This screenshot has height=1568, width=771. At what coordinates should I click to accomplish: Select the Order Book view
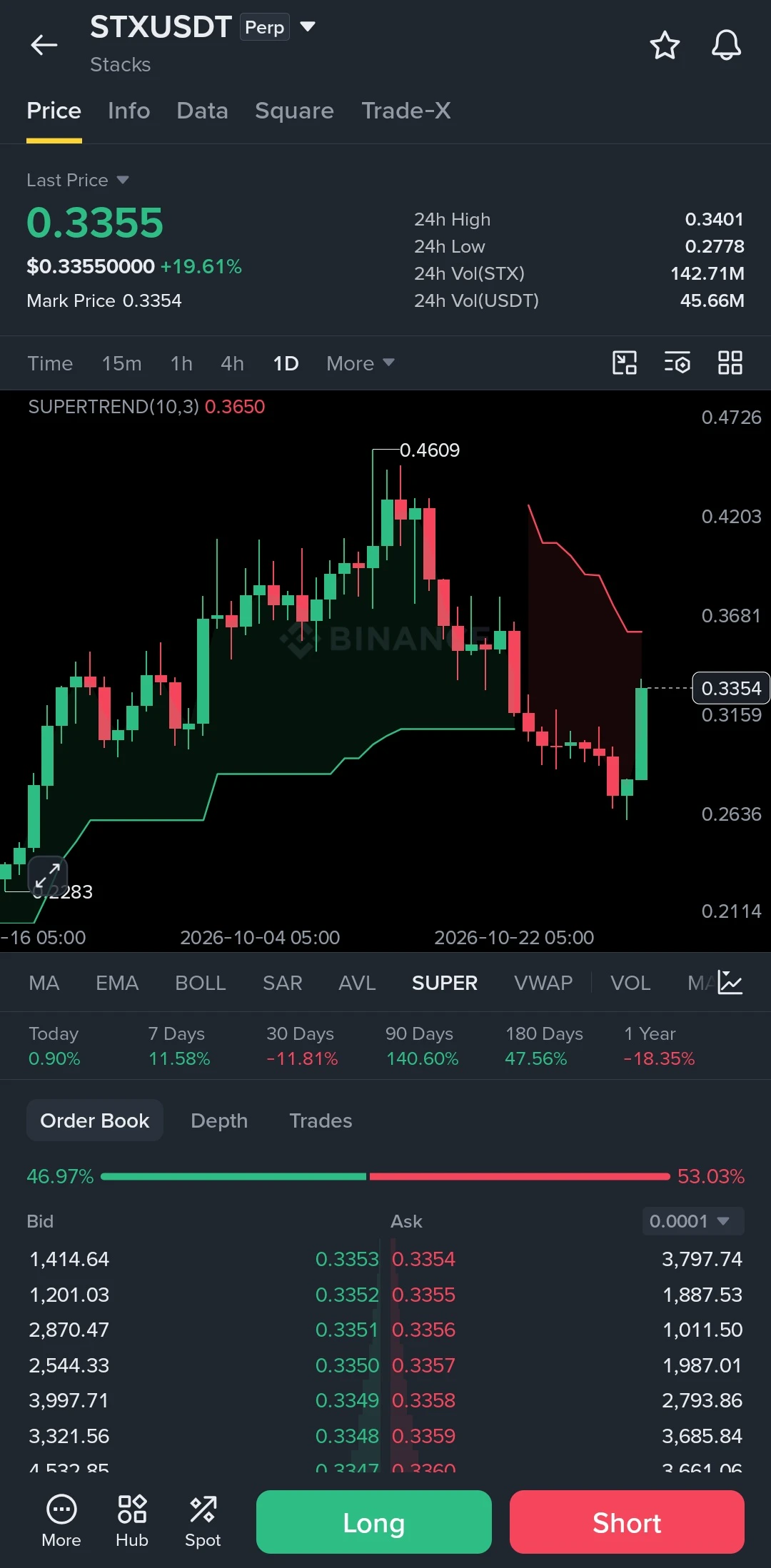[x=95, y=1121]
